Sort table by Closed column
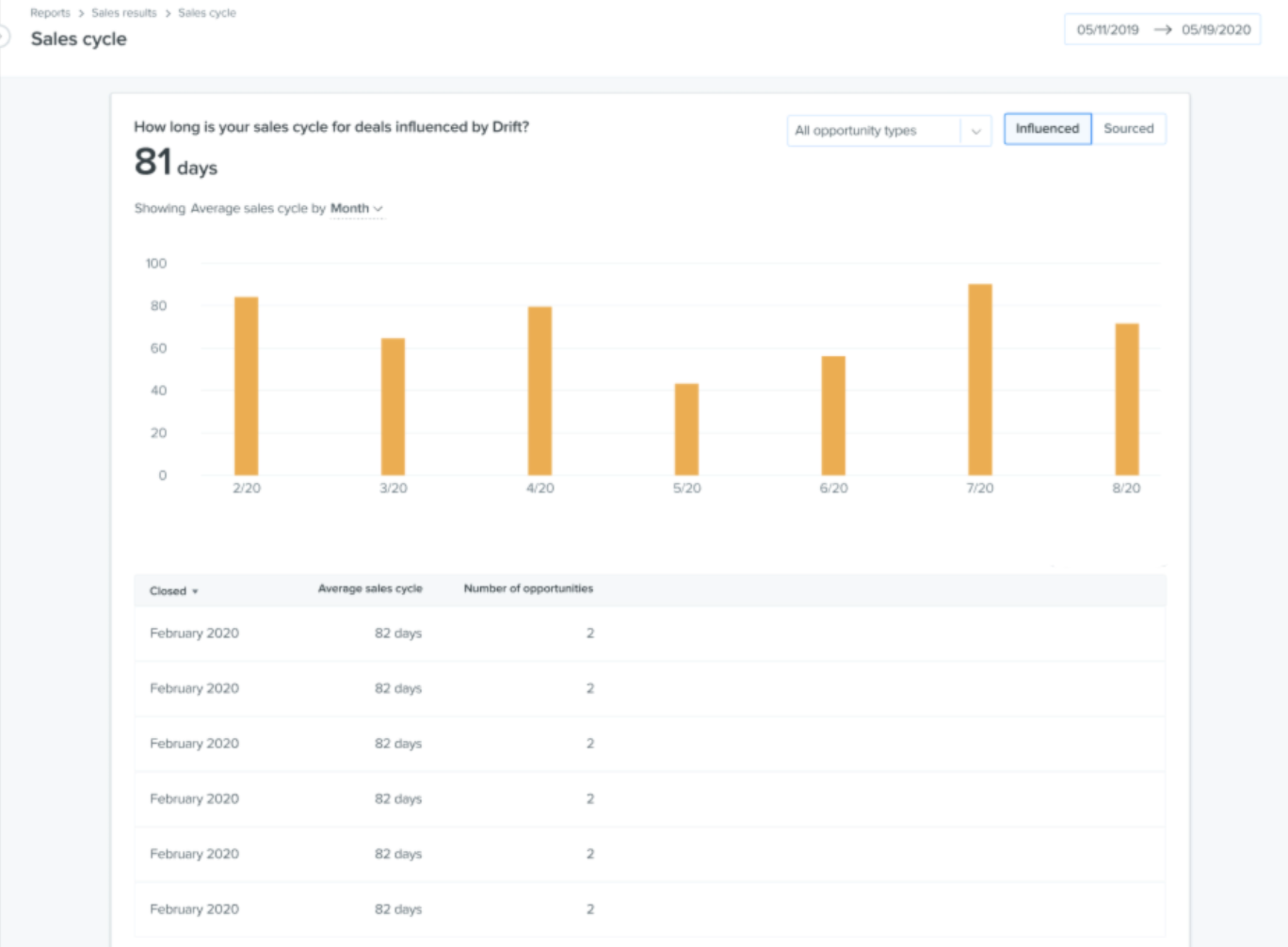The height and width of the screenshot is (947, 1288). tap(173, 591)
